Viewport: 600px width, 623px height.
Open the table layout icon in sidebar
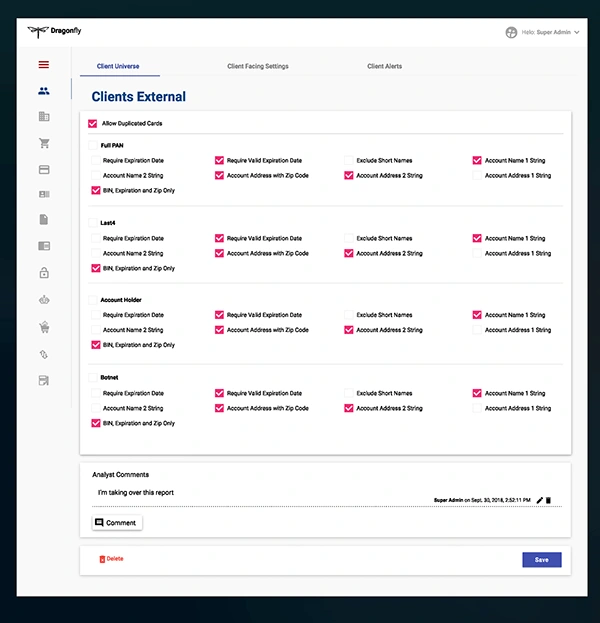[44, 246]
